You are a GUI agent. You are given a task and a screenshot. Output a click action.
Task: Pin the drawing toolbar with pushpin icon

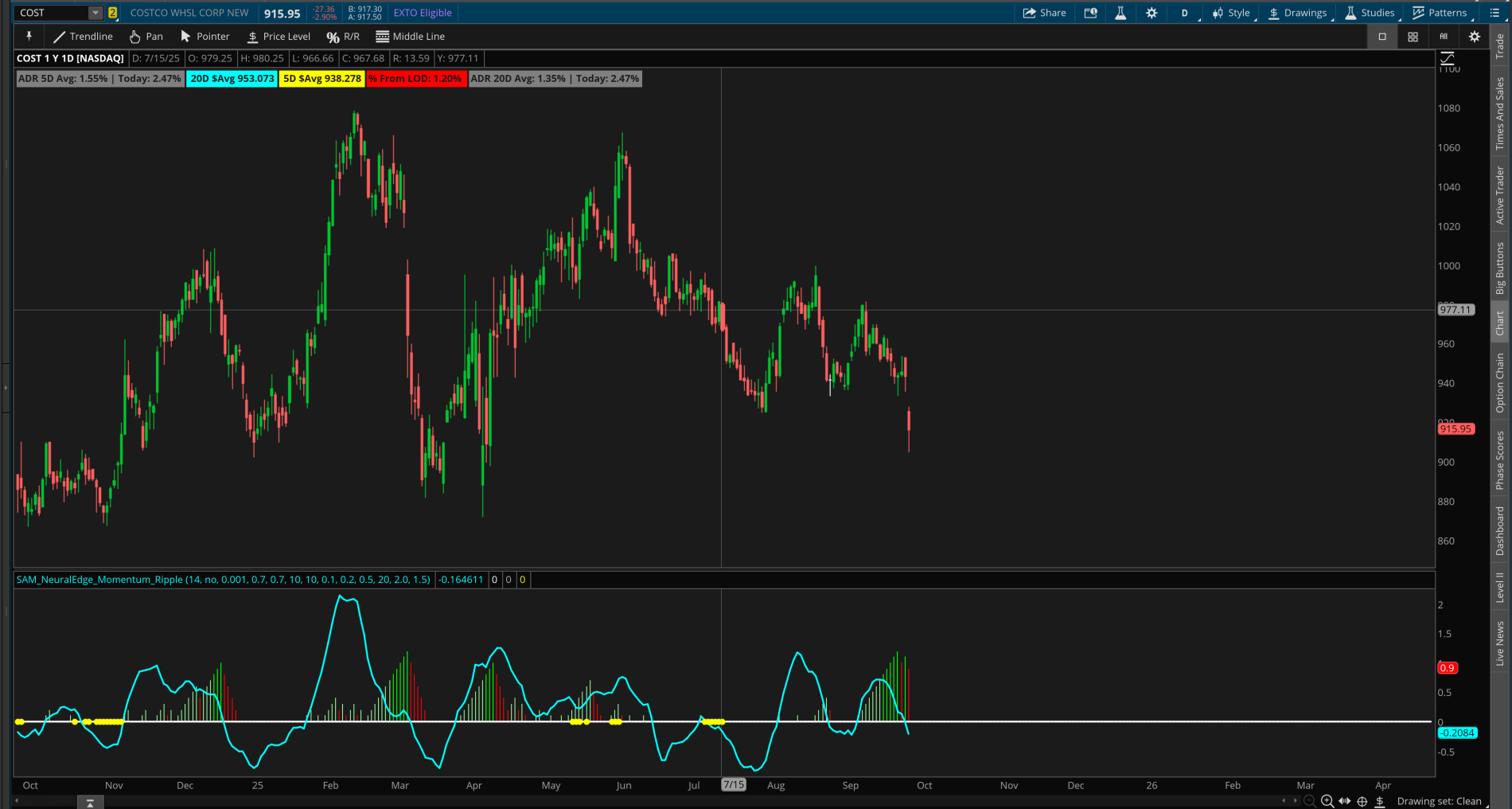coord(29,37)
